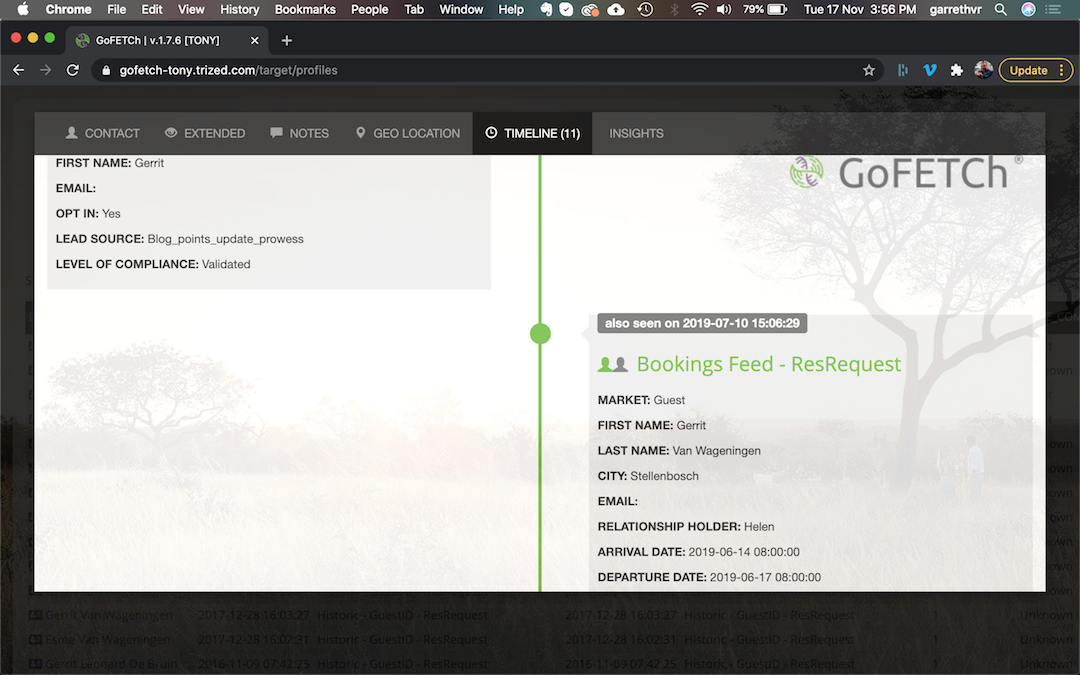The height and width of the screenshot is (675, 1080).
Task: Click the 'also seen on 2019-07-10' badge
Action: [x=702, y=323]
